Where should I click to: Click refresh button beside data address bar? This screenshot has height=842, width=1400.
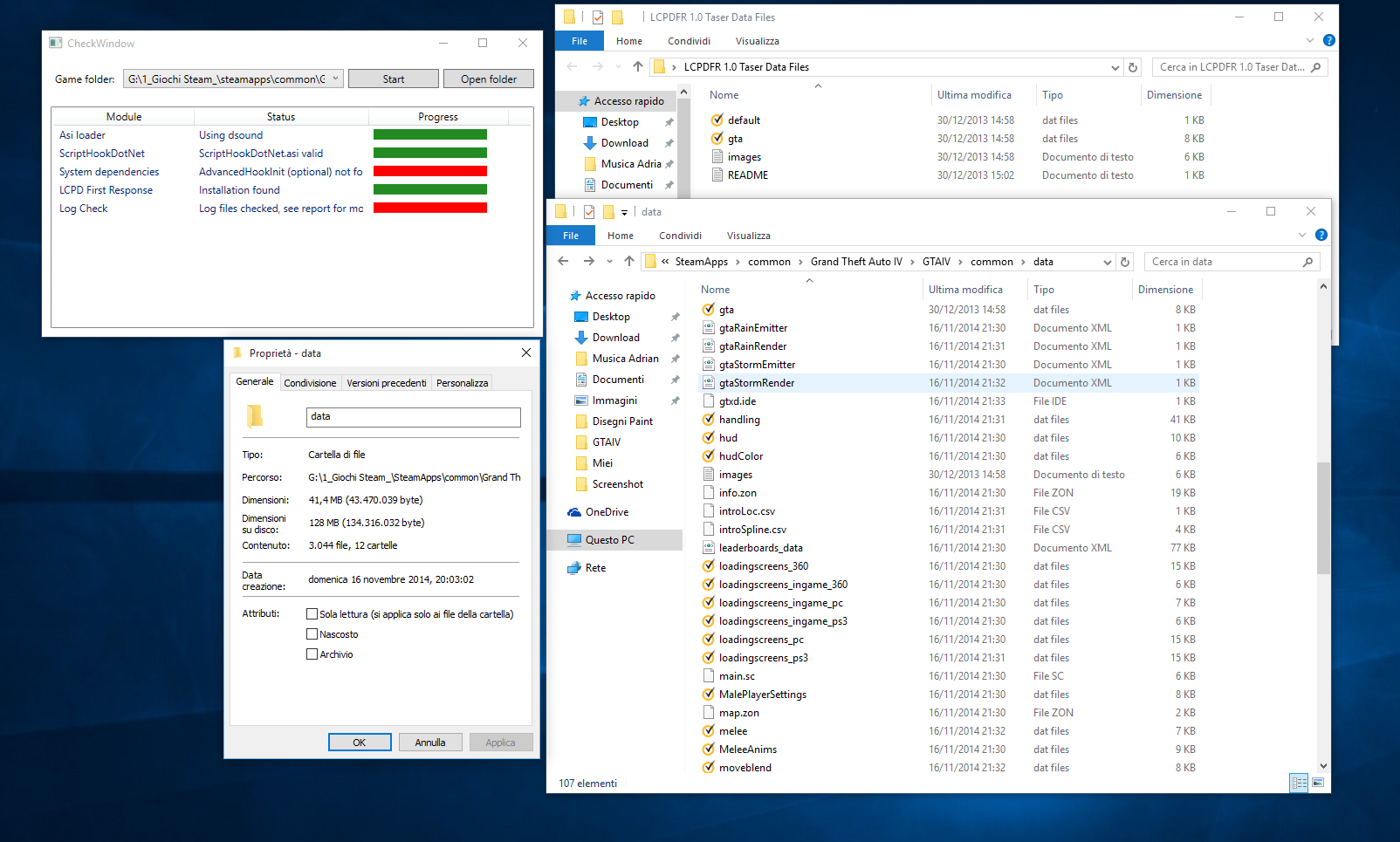pos(1125,262)
